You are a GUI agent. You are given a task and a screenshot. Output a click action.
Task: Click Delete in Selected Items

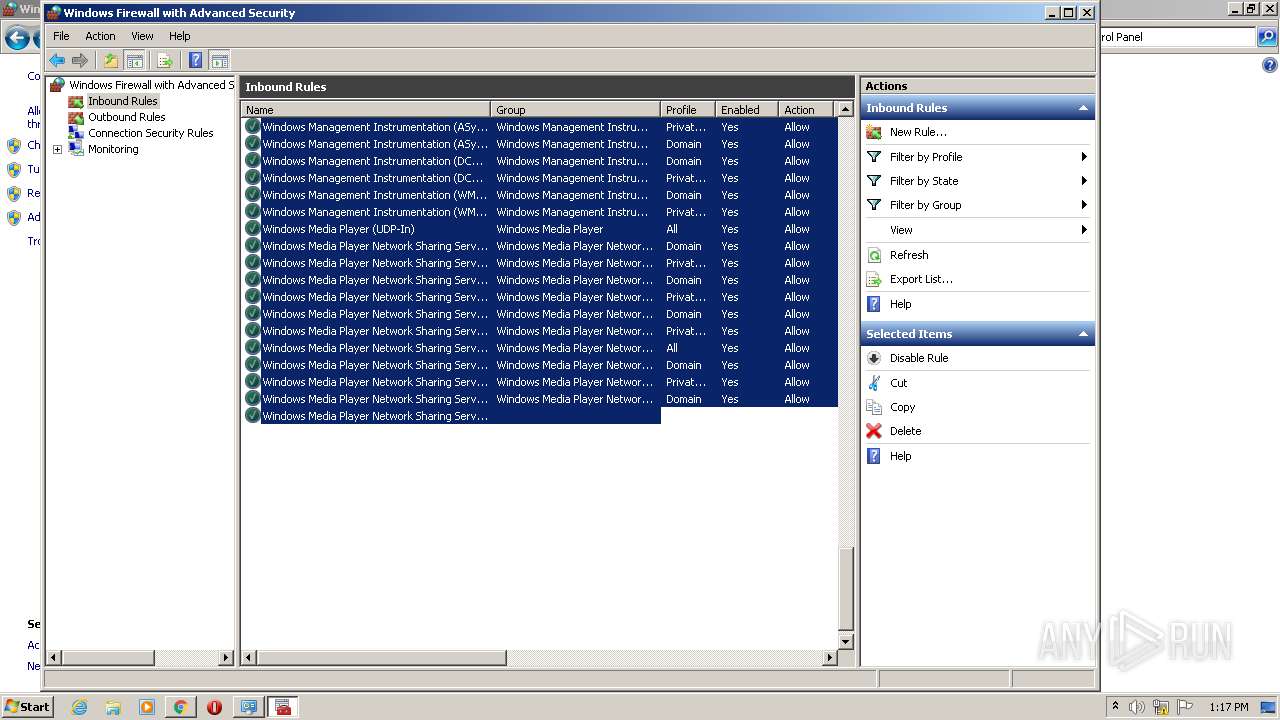click(906, 431)
